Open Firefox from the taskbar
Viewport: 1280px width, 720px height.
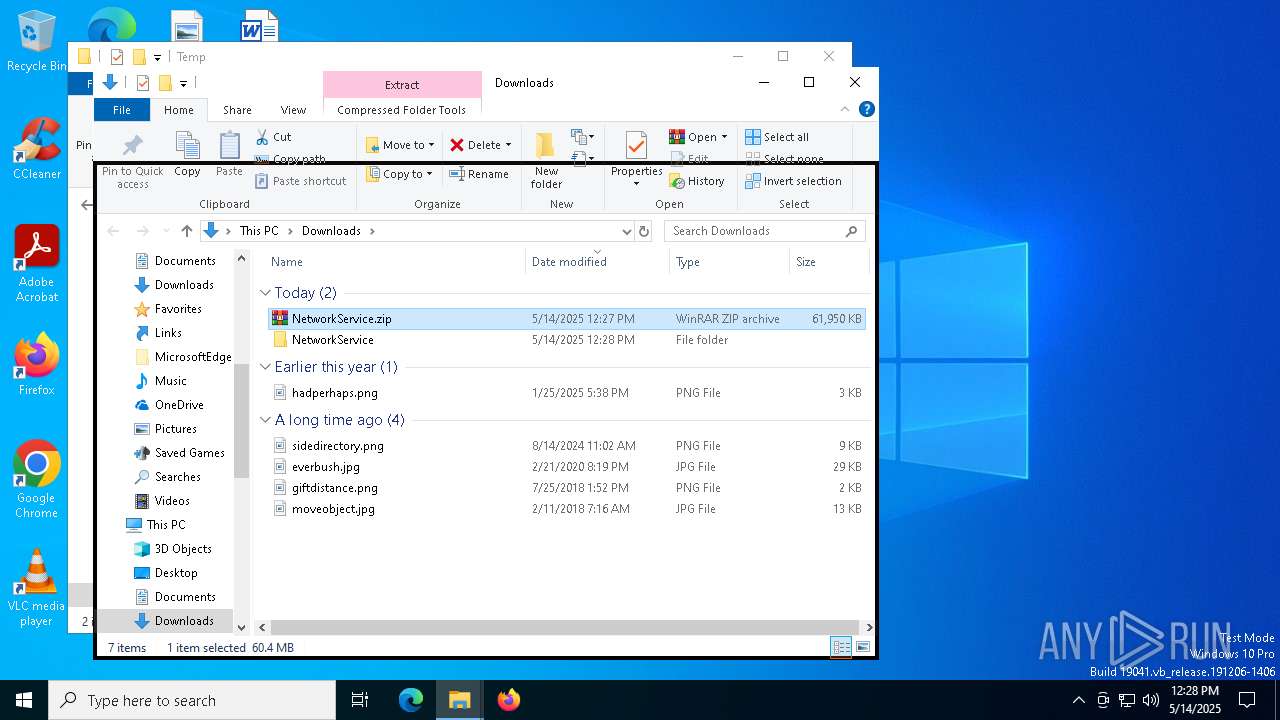click(509, 700)
